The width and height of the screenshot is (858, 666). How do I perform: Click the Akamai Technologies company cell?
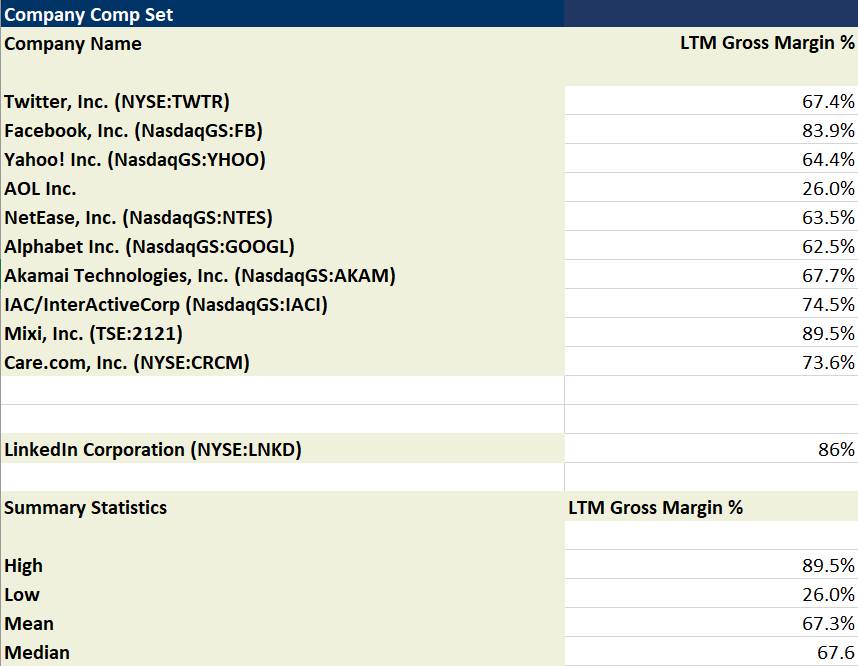[200, 276]
